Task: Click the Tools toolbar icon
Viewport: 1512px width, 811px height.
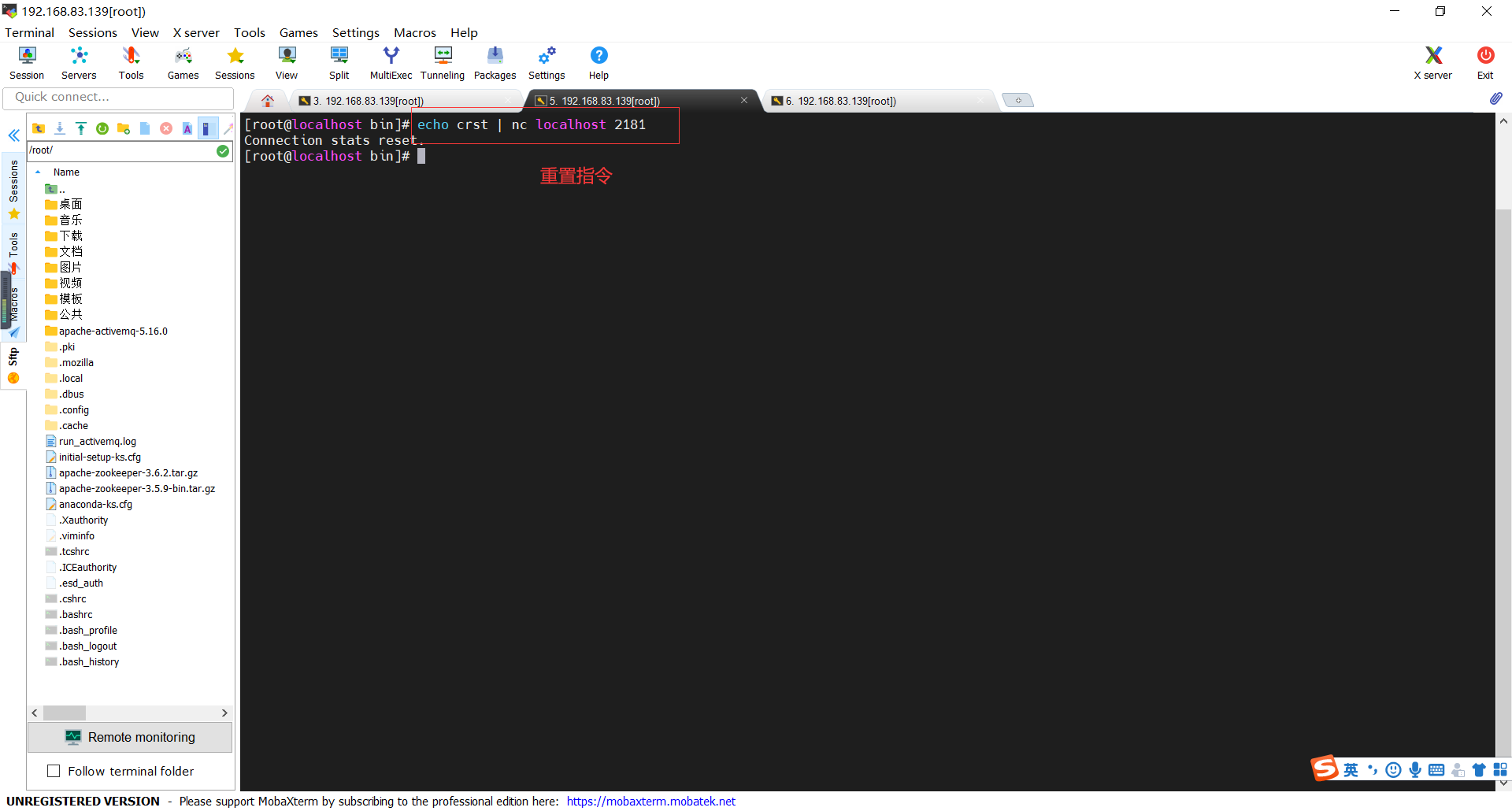Action: point(131,63)
